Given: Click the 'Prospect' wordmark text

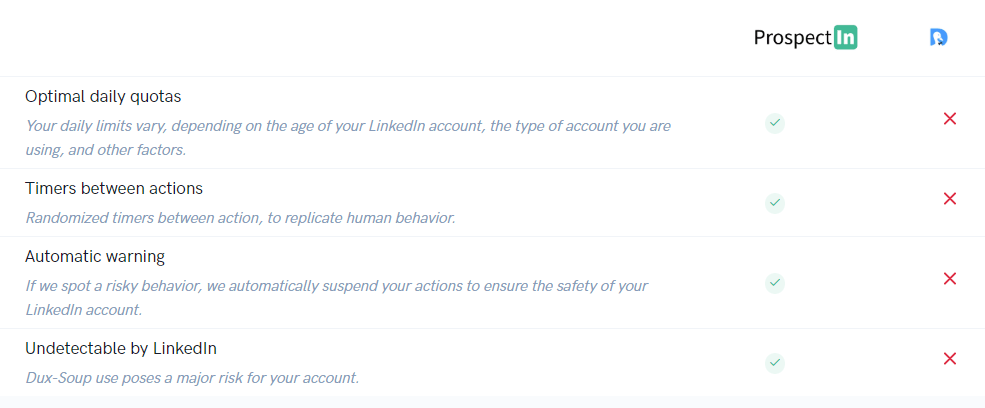Looking at the screenshot, I should pyautogui.click(x=793, y=38).
